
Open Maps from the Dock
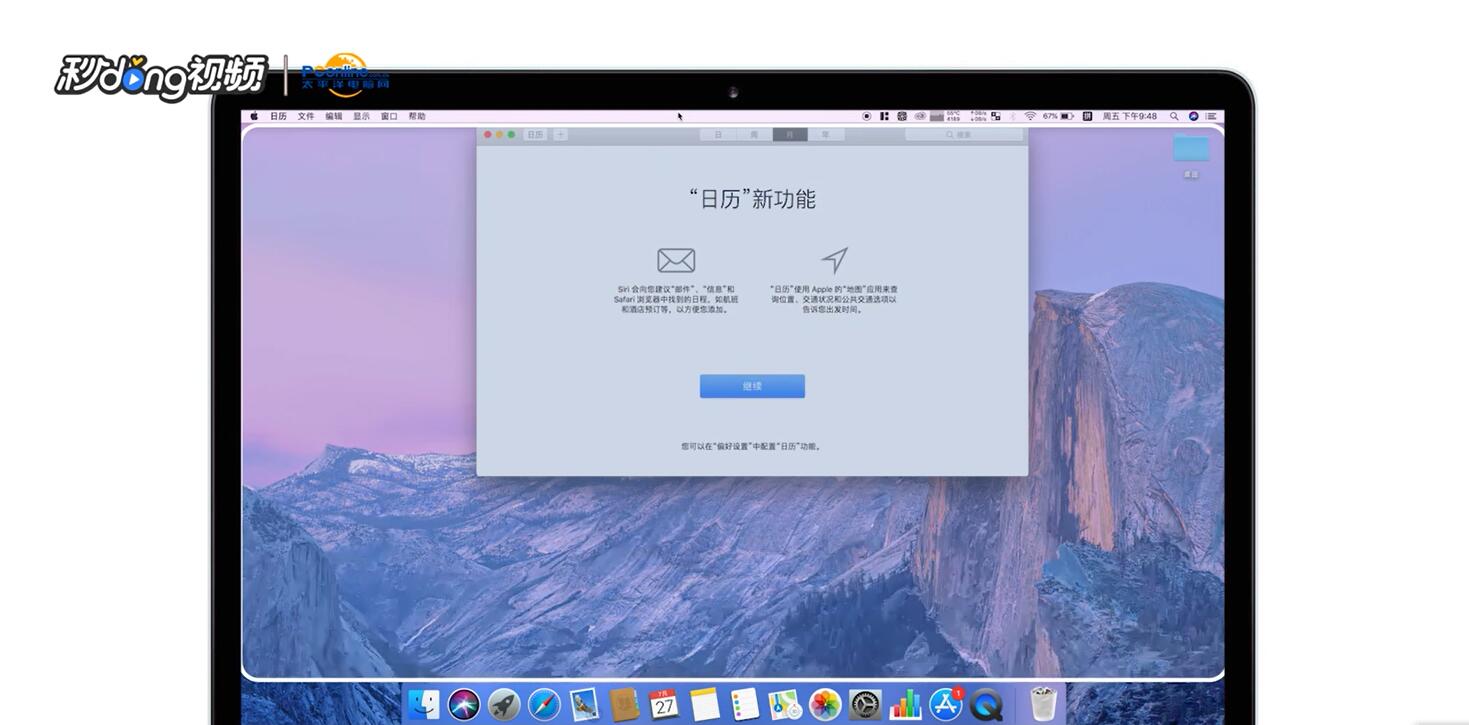pos(785,704)
